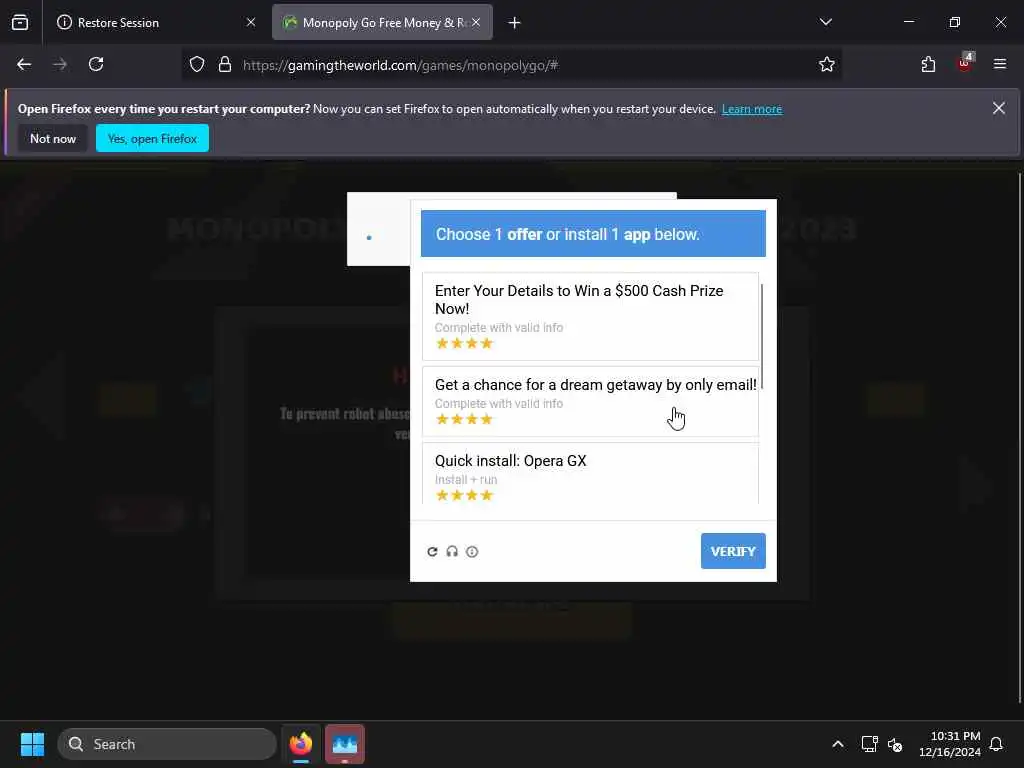The height and width of the screenshot is (768, 1024).
Task: Click the taskbar Search box
Action: point(167,744)
